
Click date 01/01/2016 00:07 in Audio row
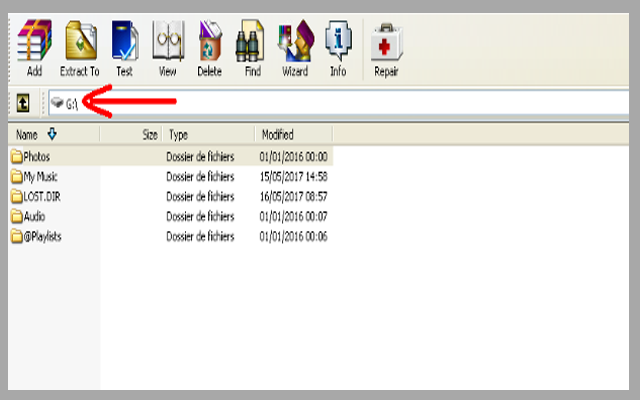pyautogui.click(x=293, y=217)
